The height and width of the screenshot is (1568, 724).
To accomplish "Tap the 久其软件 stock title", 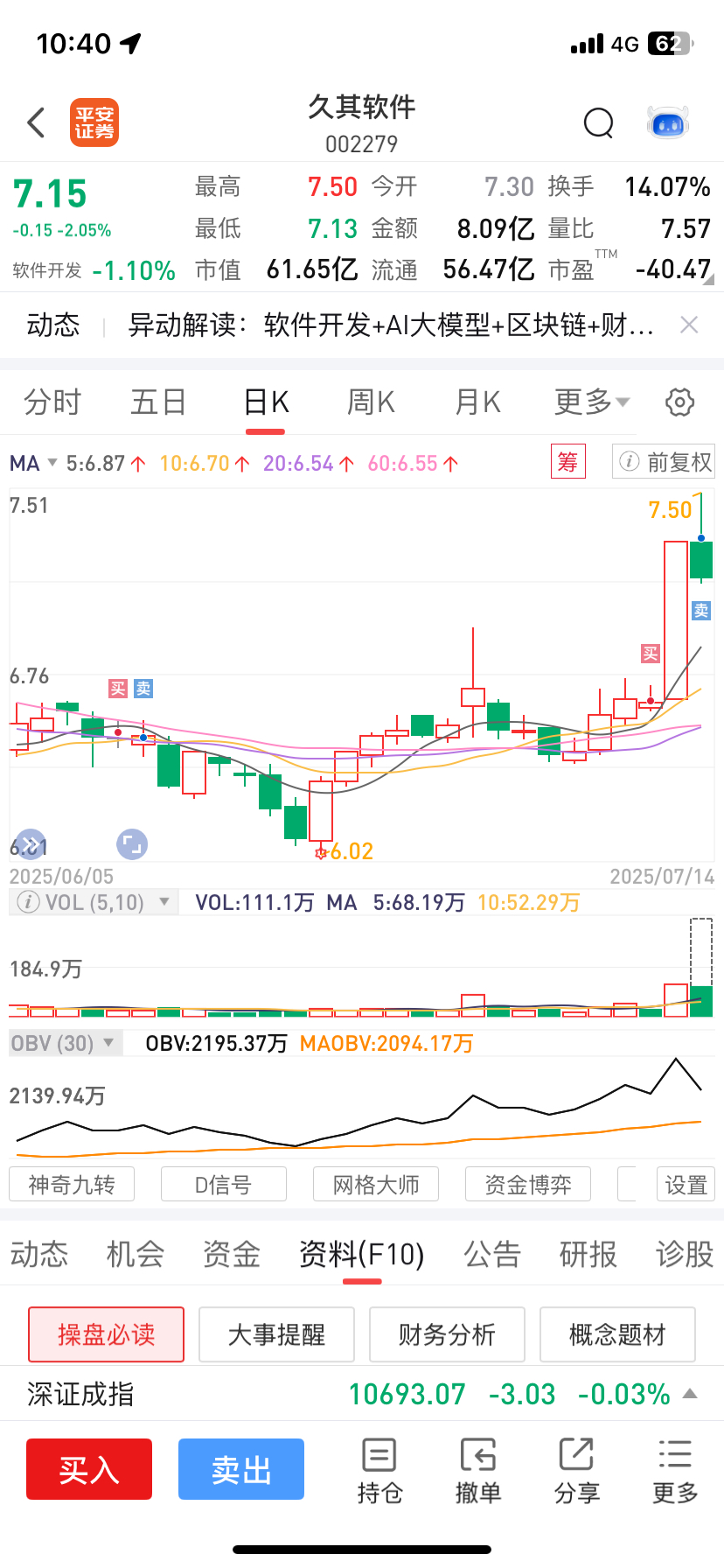I will [x=362, y=107].
